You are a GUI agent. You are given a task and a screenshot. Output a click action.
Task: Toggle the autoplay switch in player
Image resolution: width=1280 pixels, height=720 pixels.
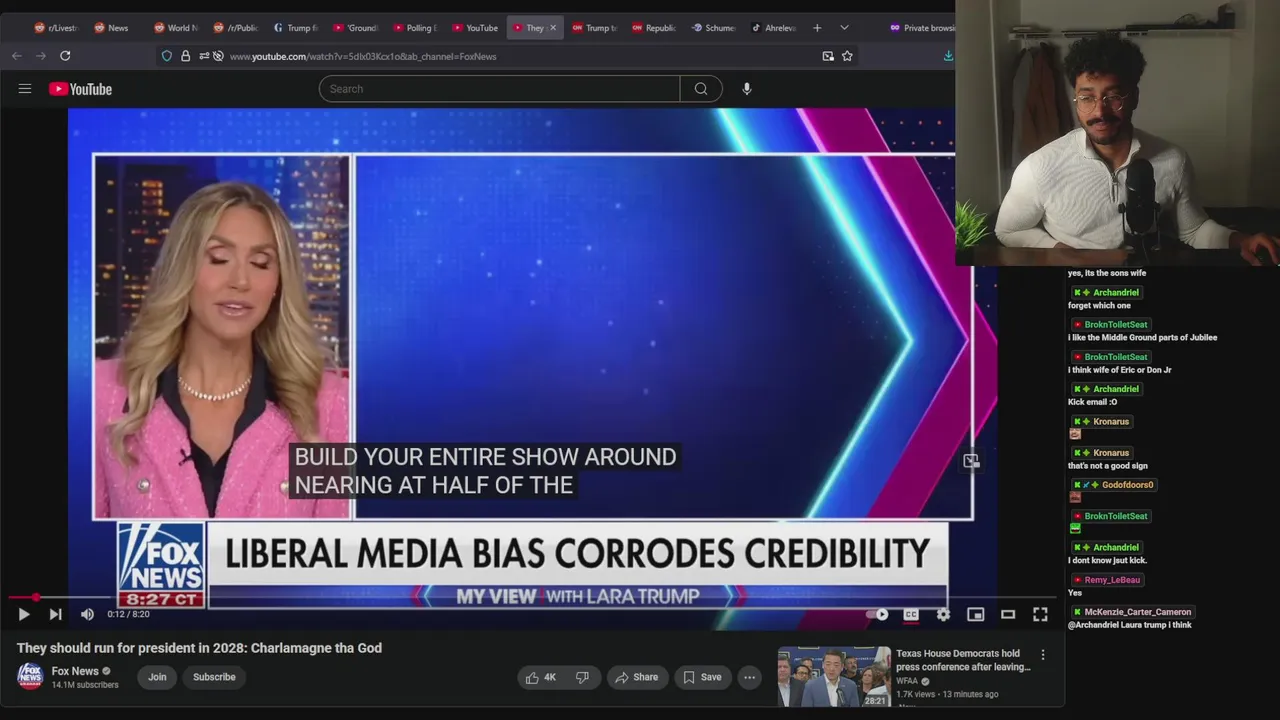tap(878, 614)
